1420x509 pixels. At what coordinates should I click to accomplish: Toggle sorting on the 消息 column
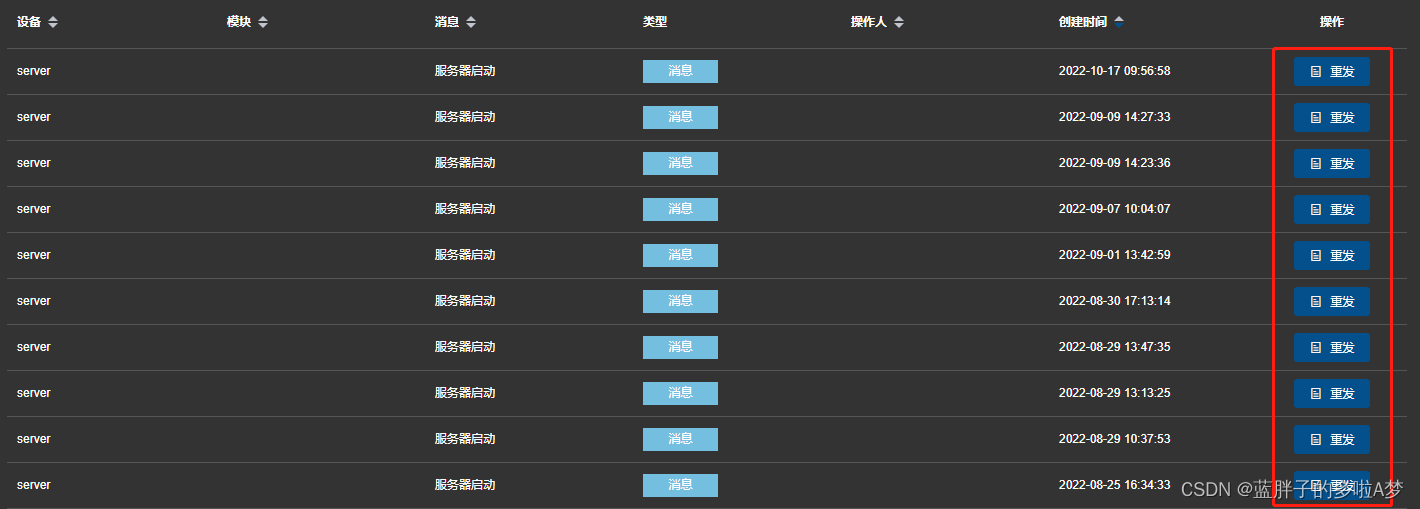471,22
